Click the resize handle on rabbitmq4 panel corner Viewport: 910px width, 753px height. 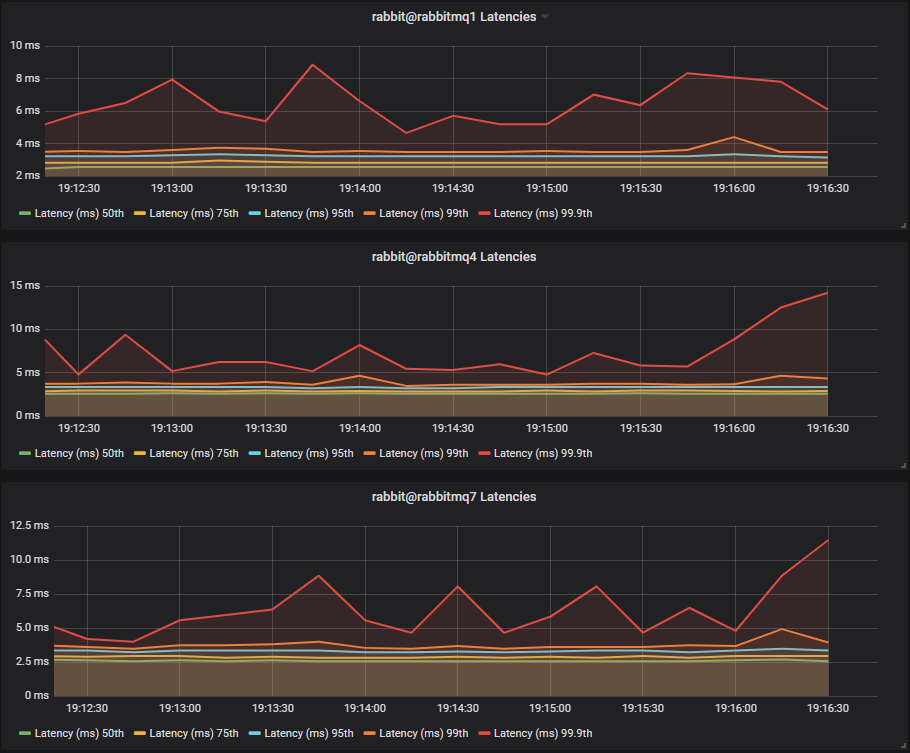tap(901, 466)
